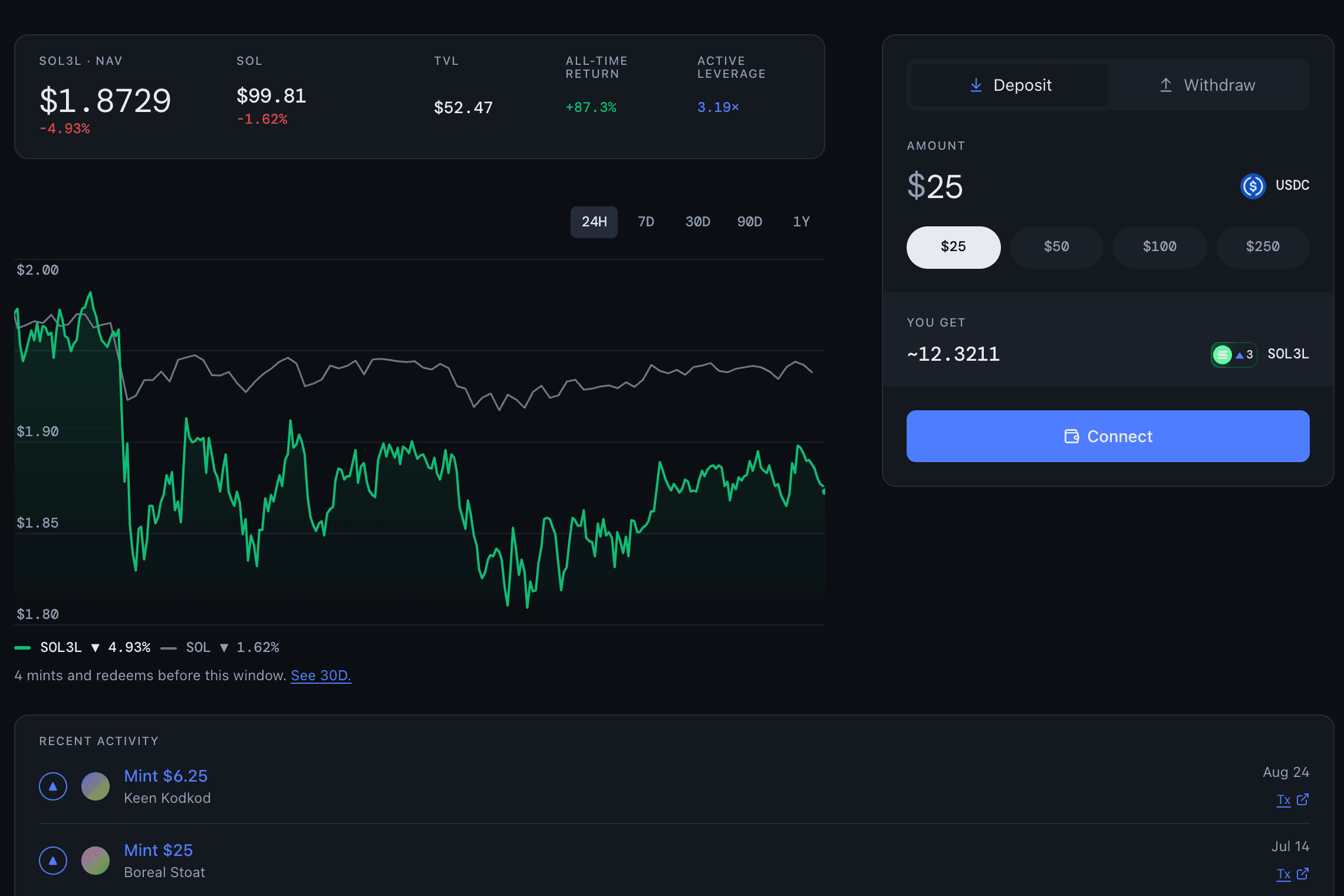Click the external link icon for Aug 24
This screenshot has height=896, width=1344.
click(x=1303, y=799)
